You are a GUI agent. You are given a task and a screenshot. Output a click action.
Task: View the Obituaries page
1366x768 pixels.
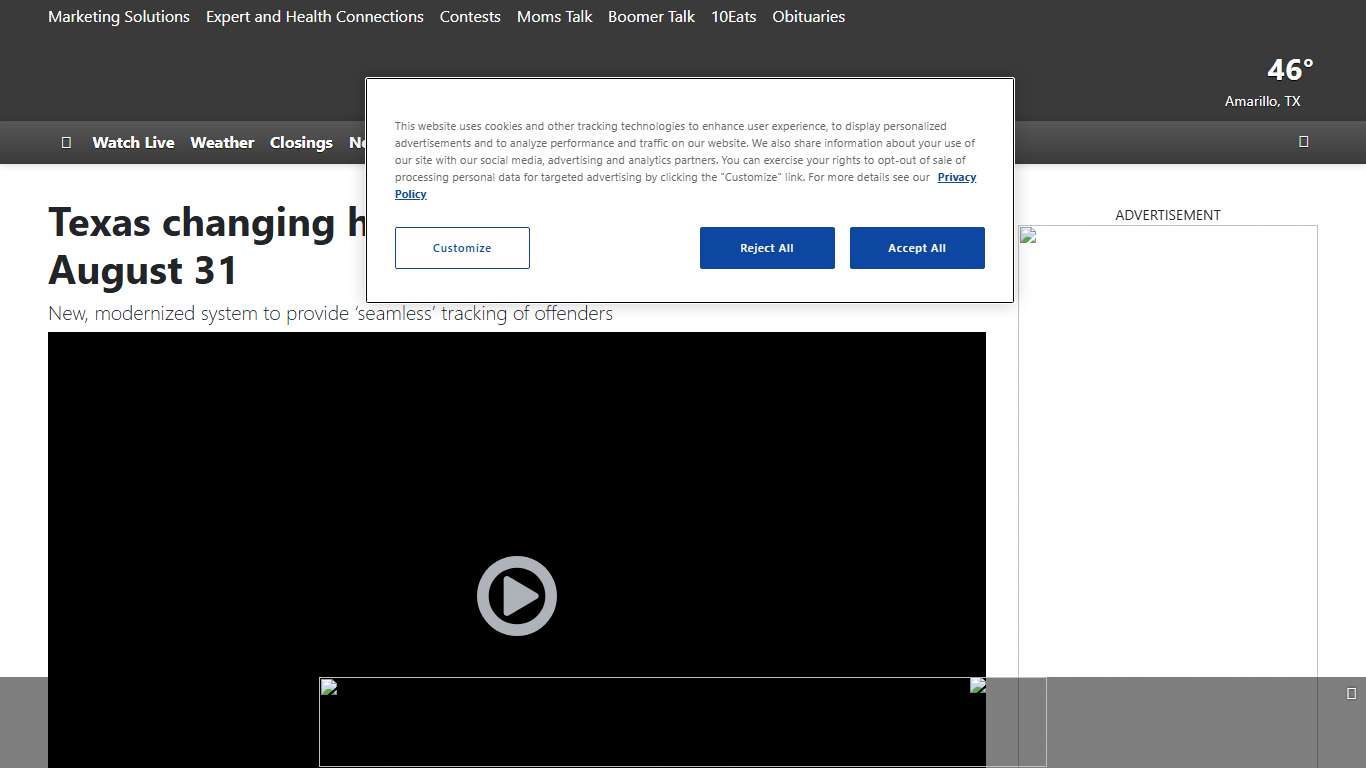(808, 17)
